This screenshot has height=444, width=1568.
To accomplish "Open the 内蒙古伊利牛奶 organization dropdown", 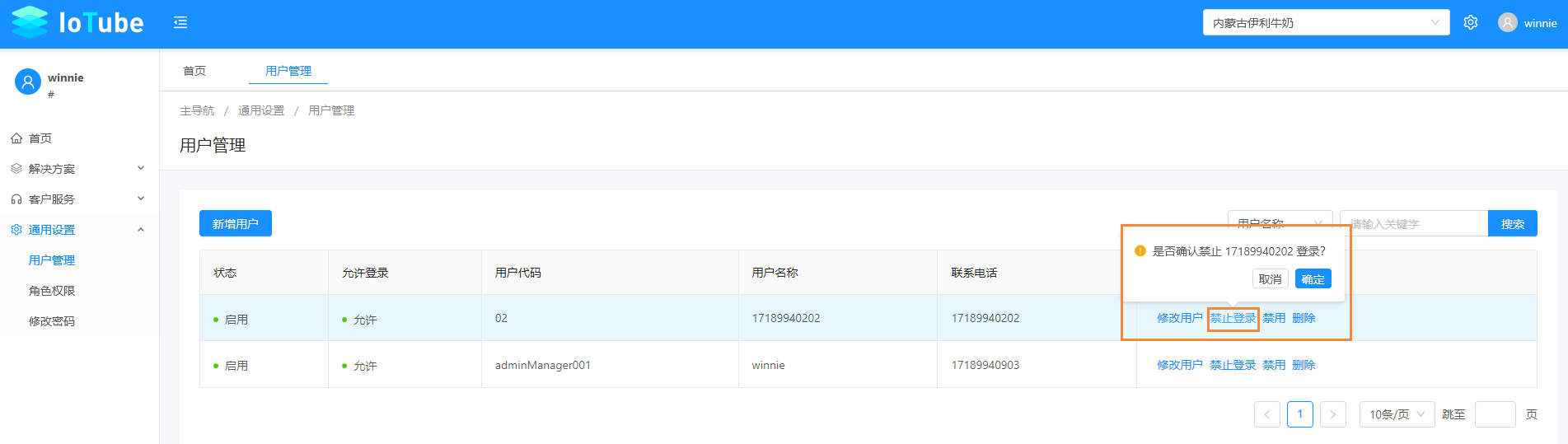I will click(x=1326, y=23).
